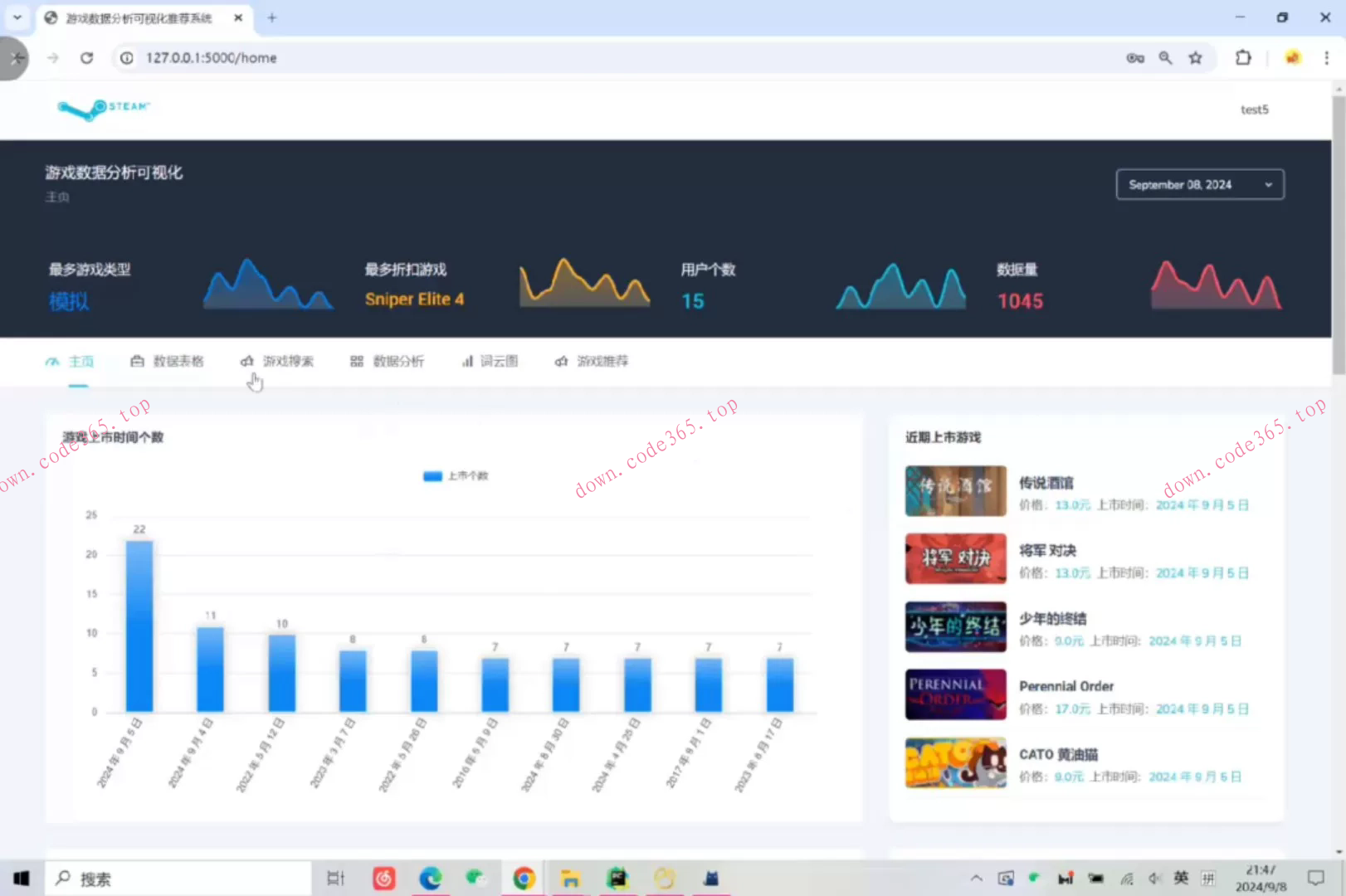
Task: Click the Steam logo in the page header
Action: click(104, 109)
